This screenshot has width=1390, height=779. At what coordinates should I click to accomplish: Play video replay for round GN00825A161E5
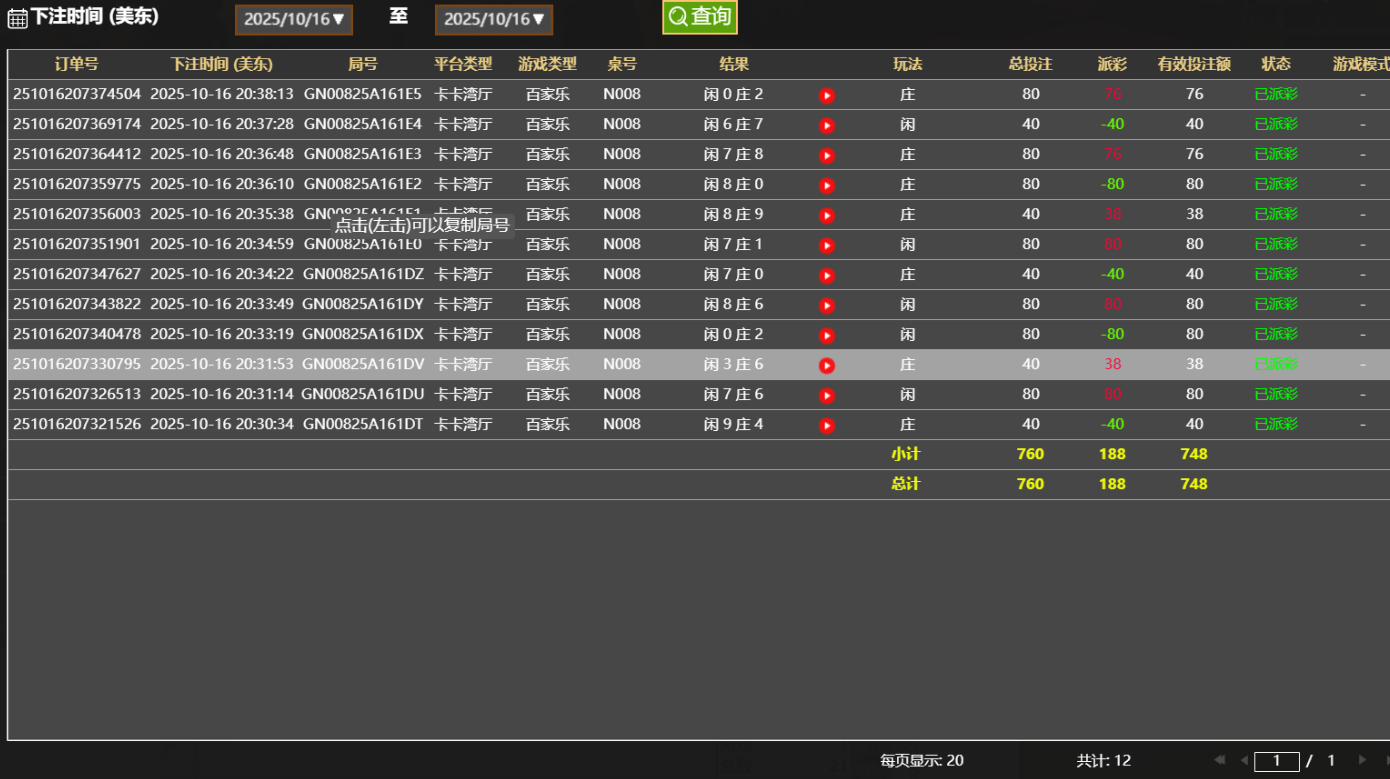coord(827,95)
